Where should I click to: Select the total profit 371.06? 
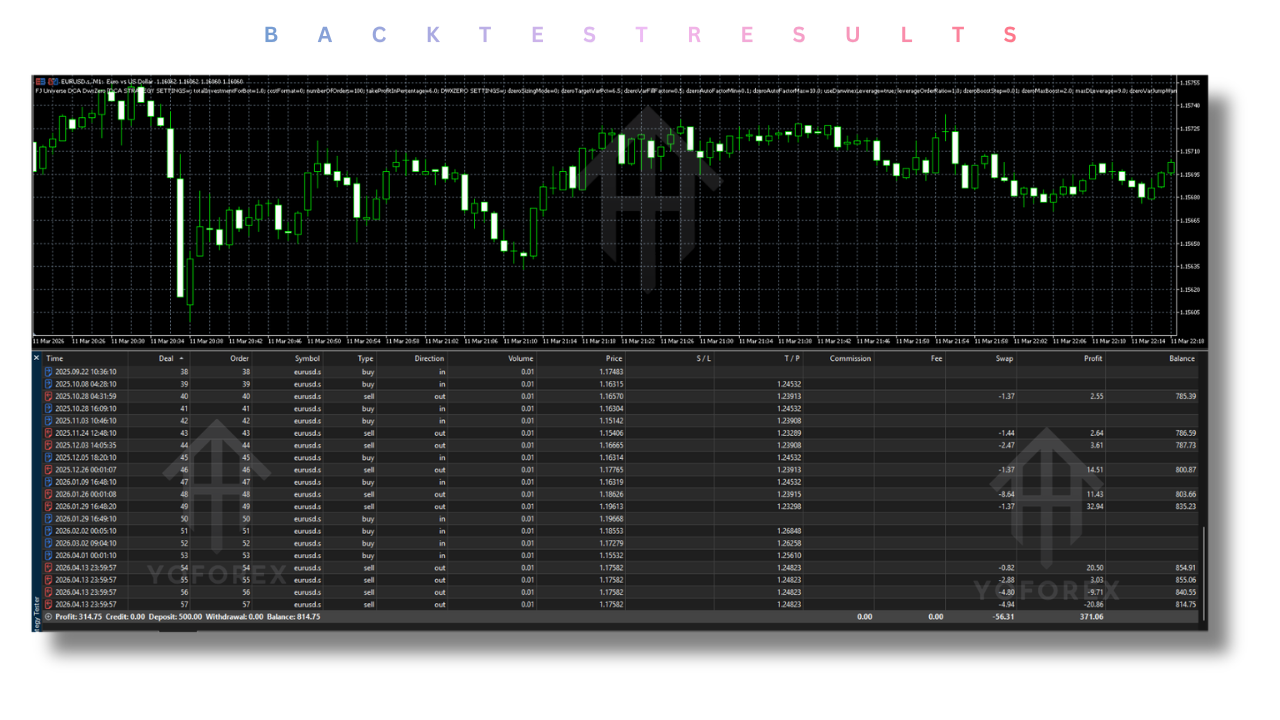point(1091,617)
